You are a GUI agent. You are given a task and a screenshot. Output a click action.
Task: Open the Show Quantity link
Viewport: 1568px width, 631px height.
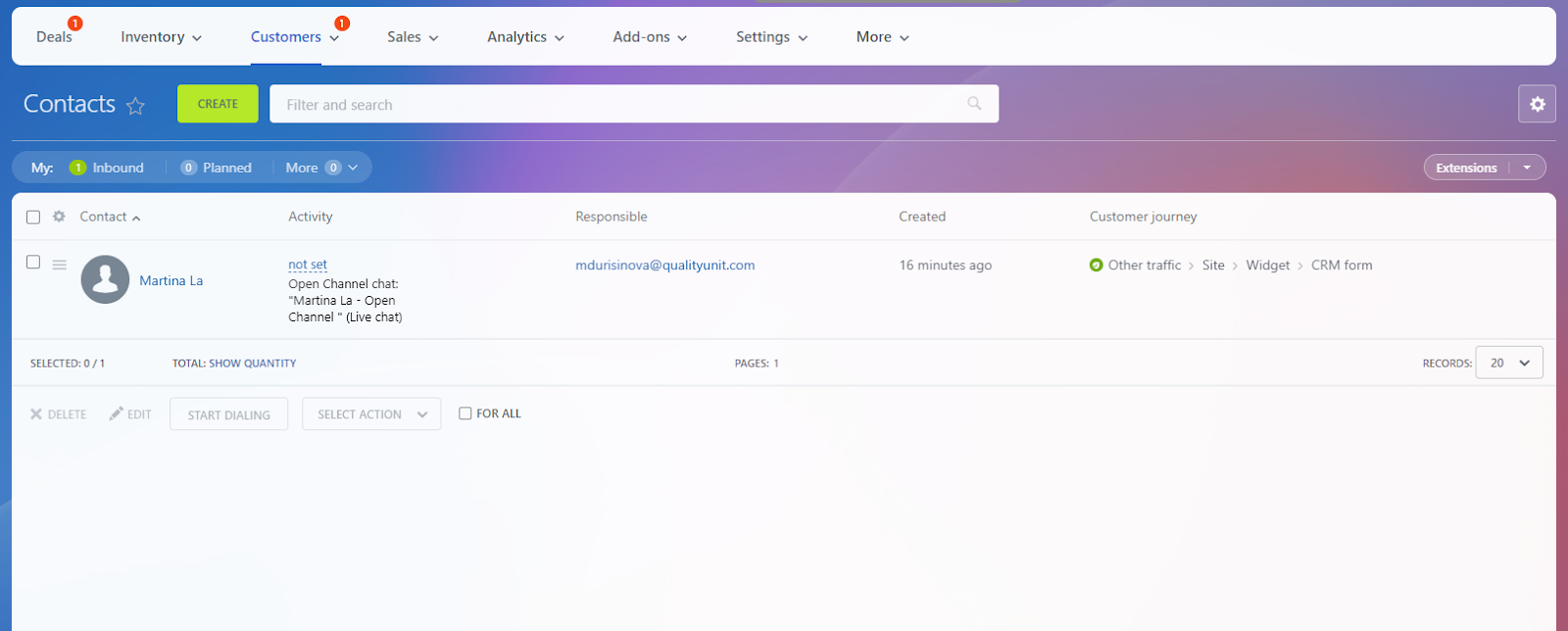click(252, 364)
